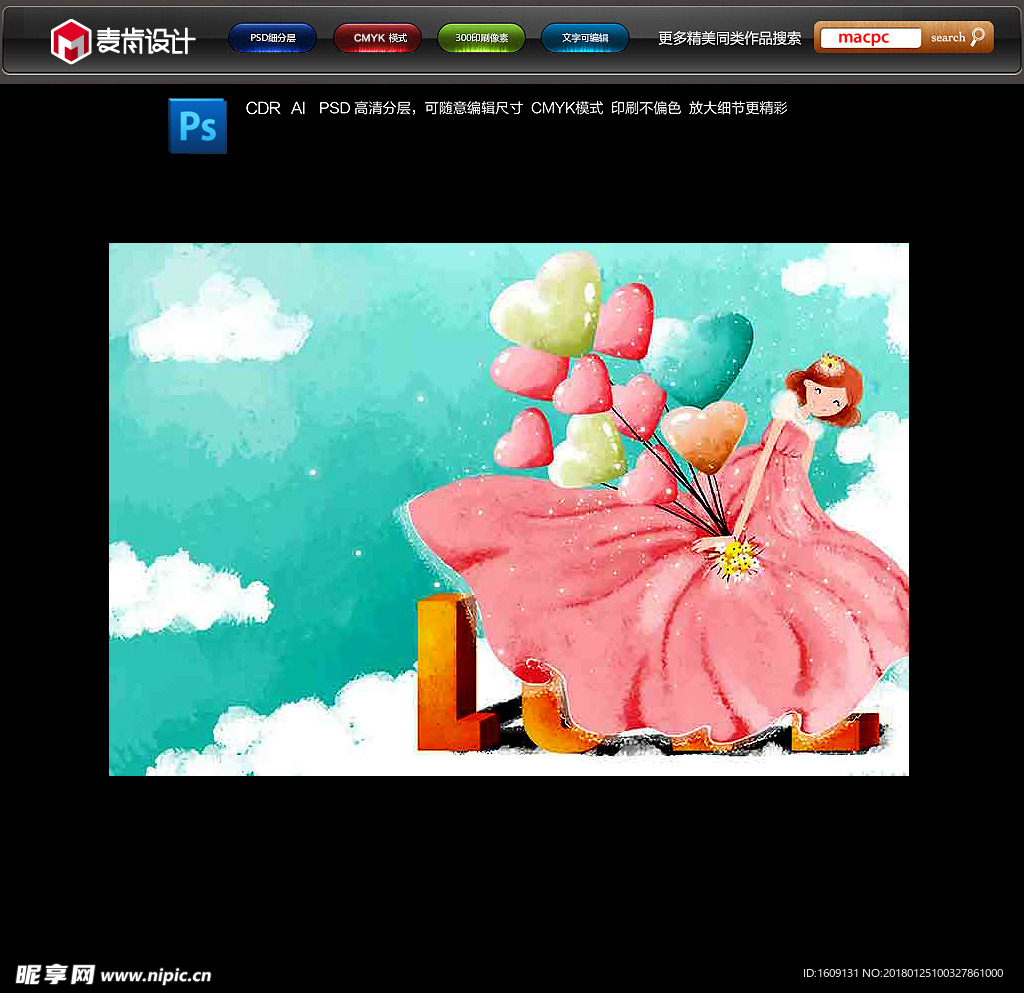Open the www.nipic.cn link
1024x993 pixels.
click(x=156, y=975)
